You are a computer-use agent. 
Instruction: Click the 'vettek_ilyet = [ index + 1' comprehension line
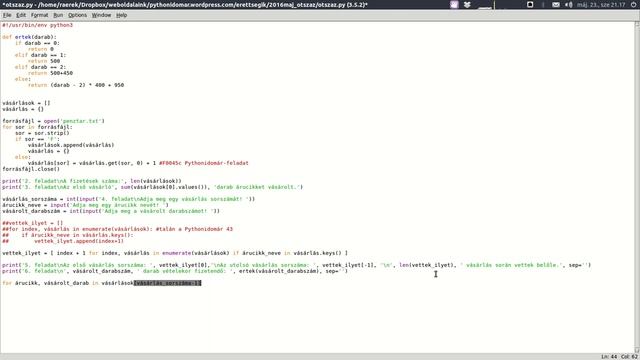click(x=175, y=253)
